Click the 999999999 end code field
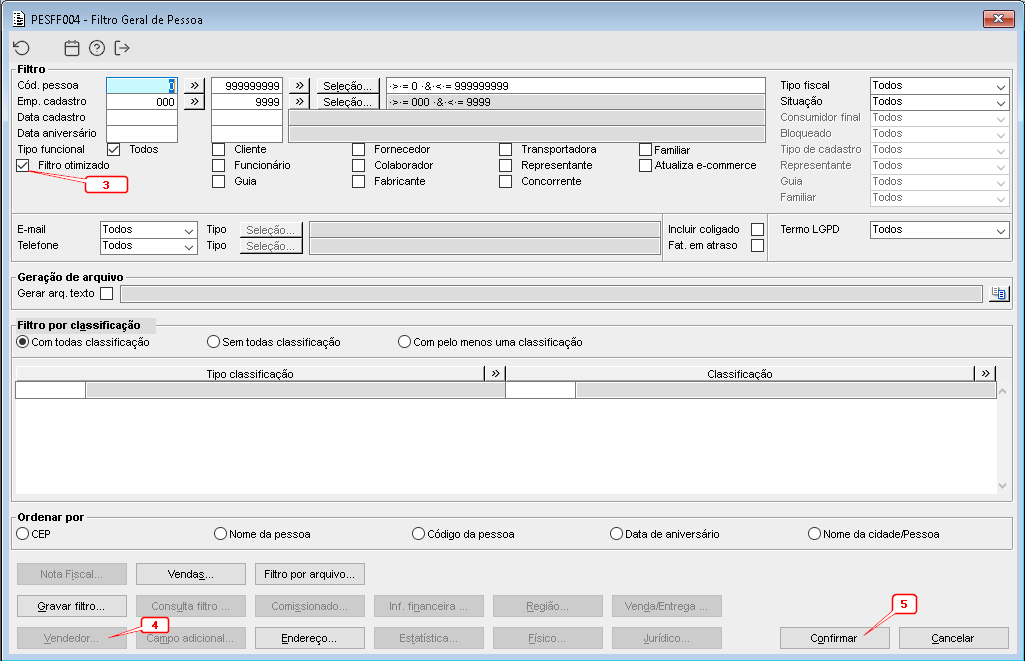 [x=247, y=86]
